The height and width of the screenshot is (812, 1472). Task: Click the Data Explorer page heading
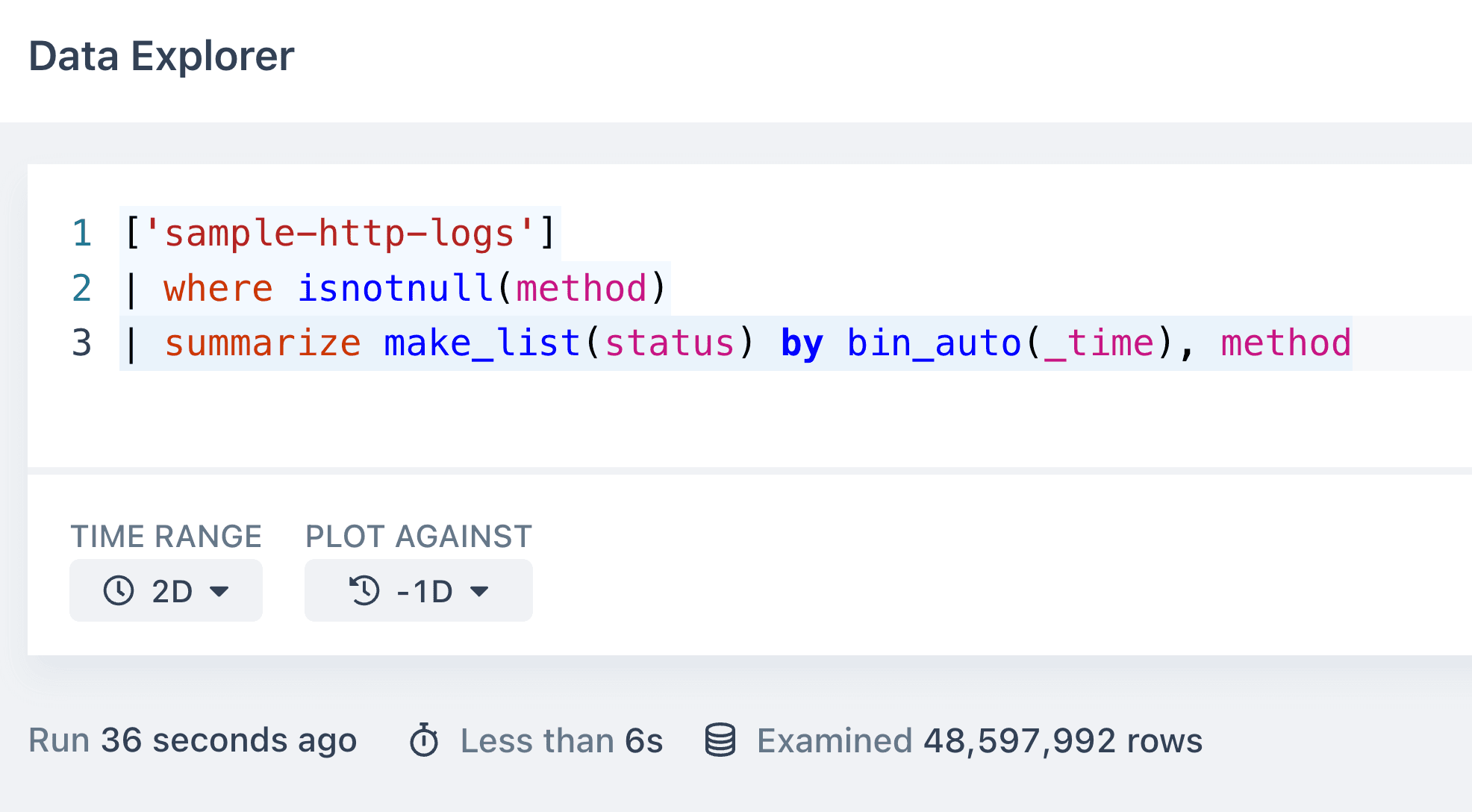click(161, 56)
